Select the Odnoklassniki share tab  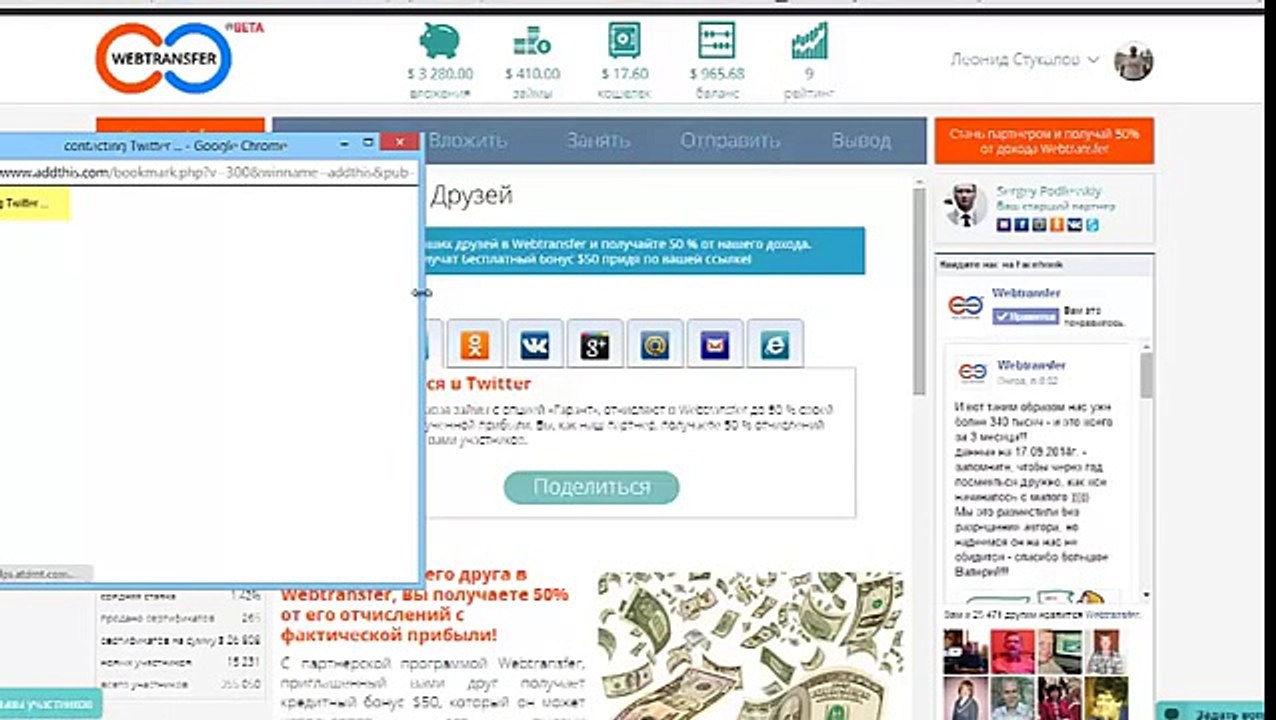(474, 345)
